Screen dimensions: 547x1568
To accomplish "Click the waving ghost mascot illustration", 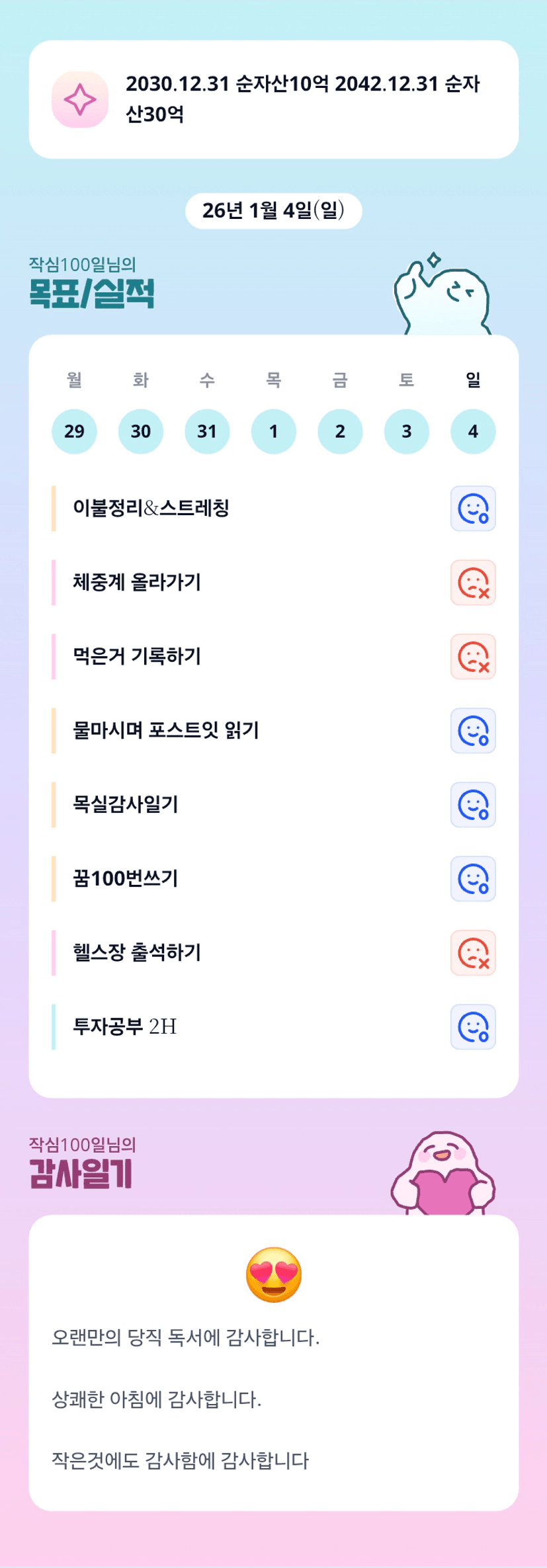I will click(x=442, y=295).
